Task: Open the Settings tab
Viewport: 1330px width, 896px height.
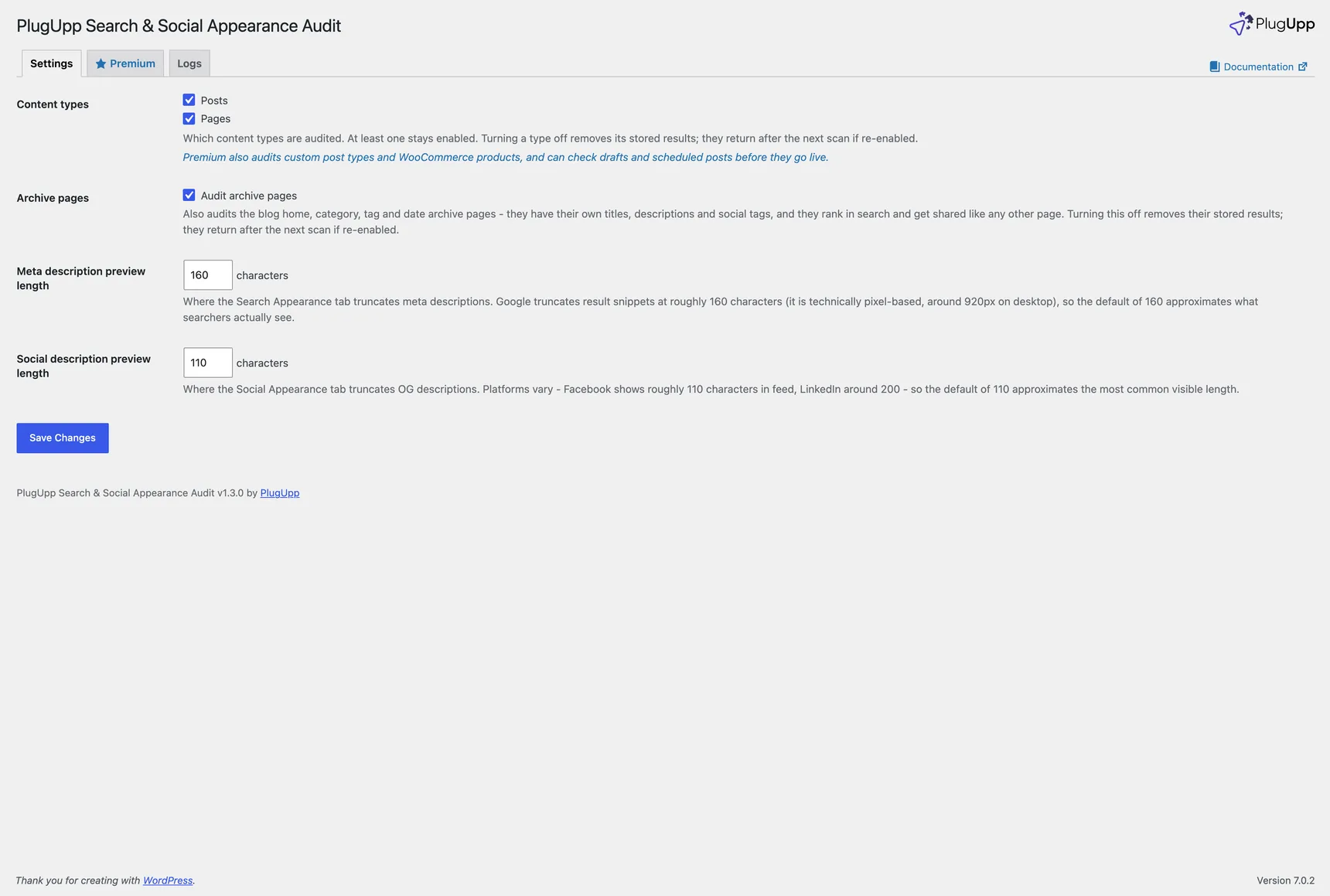Action: pos(51,63)
